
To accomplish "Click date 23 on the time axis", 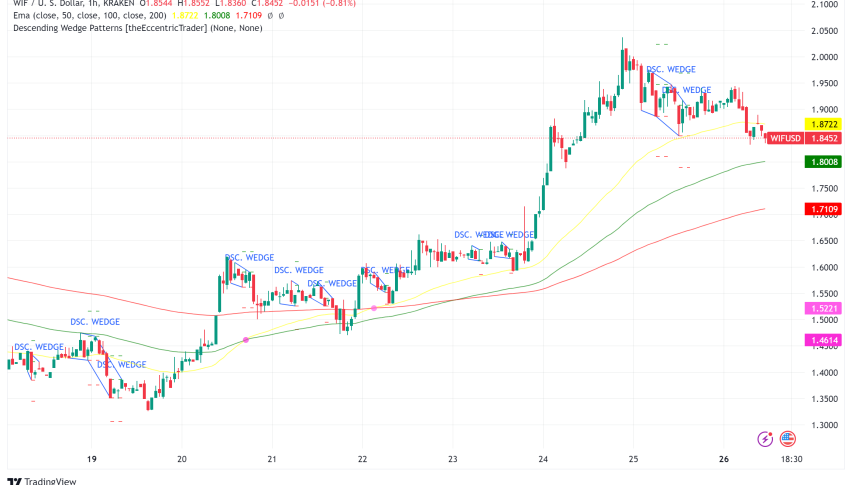I will click(x=453, y=459).
